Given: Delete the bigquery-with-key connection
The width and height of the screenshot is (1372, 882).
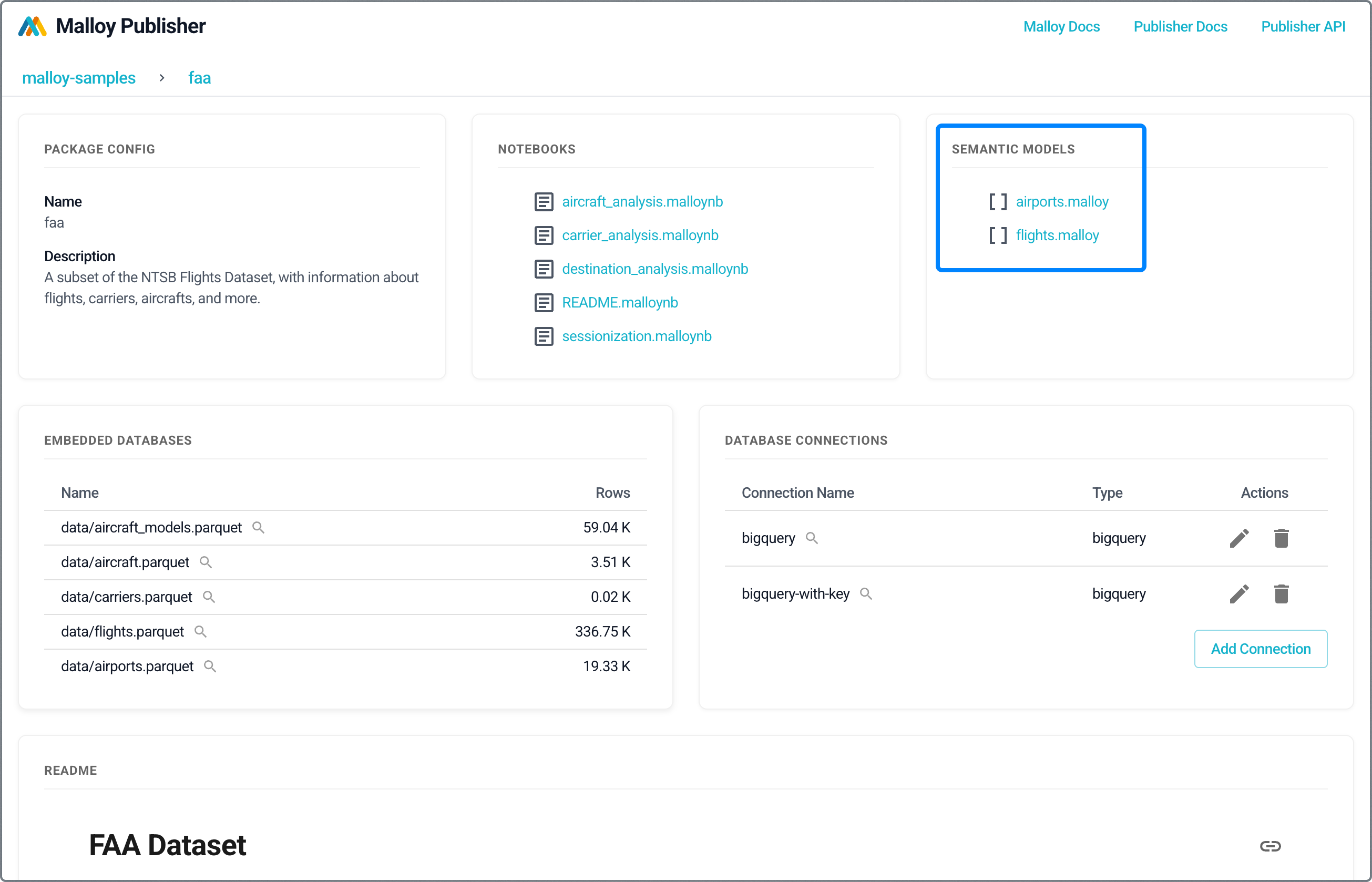Looking at the screenshot, I should click(x=1281, y=594).
